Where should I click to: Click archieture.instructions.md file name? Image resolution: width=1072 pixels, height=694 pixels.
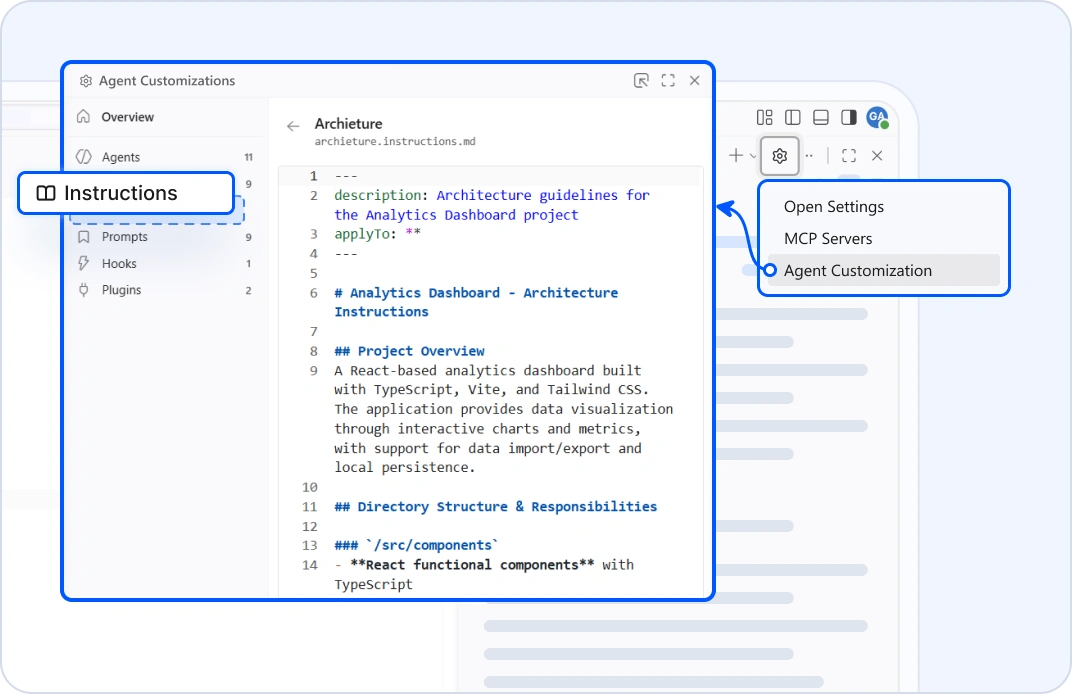pos(394,142)
